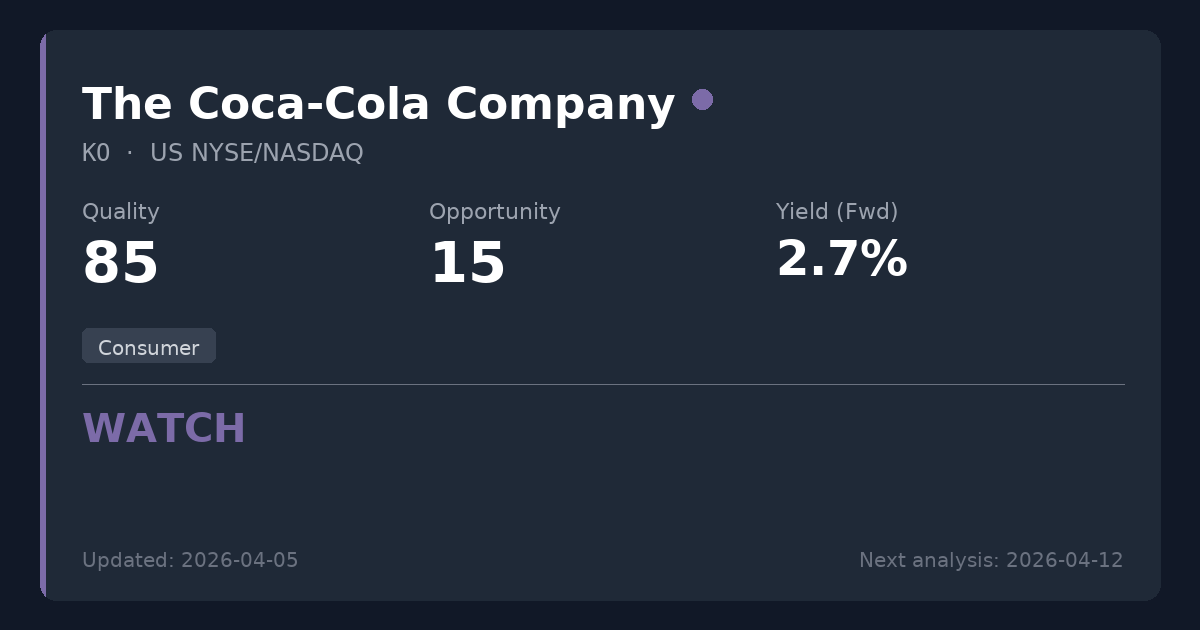Select the 2026-04-12 next analysis date

[x=1064, y=560]
